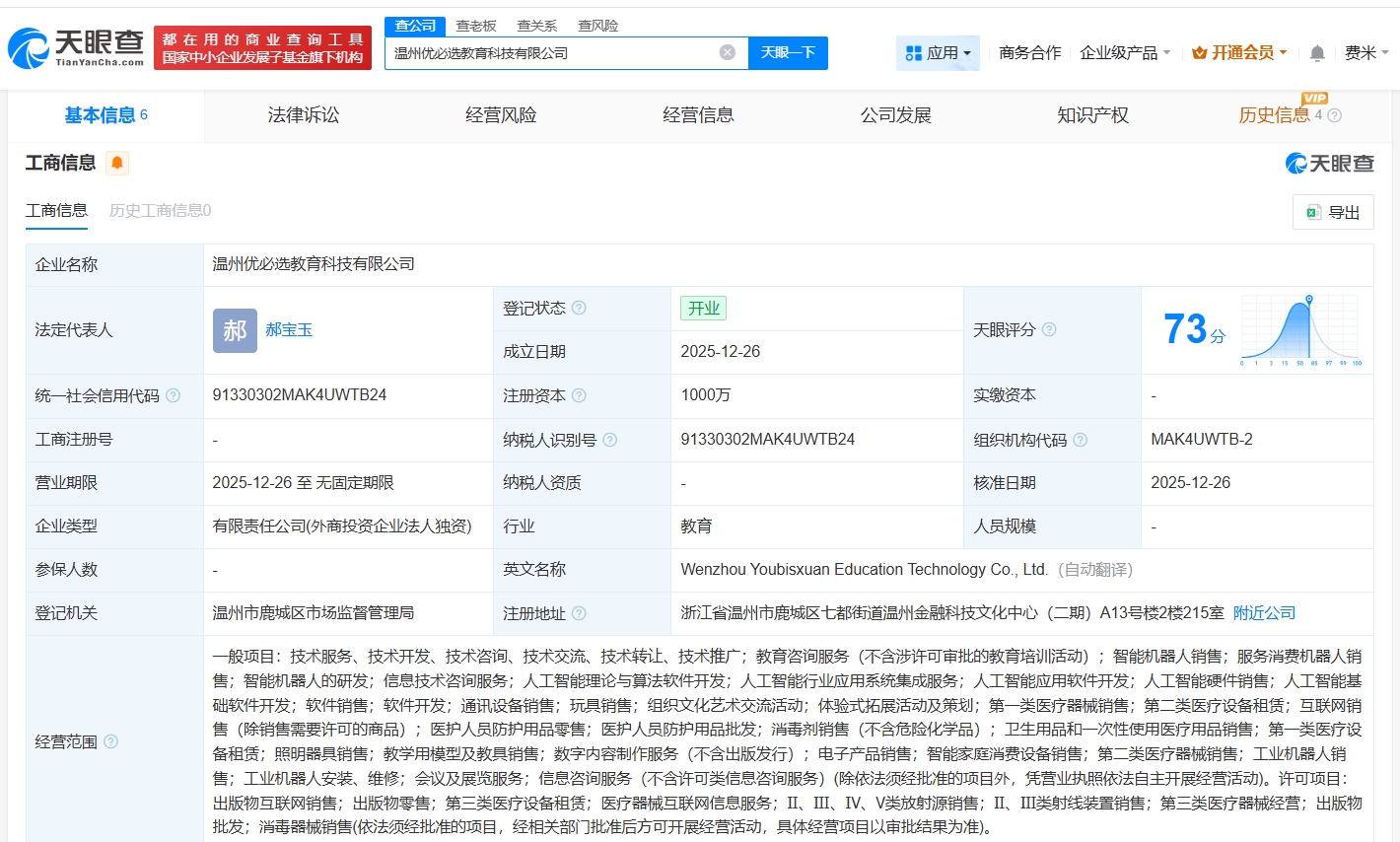This screenshot has width=1400, height=842.
Task: Click help icon next to 经营范围
Action: click(x=111, y=741)
